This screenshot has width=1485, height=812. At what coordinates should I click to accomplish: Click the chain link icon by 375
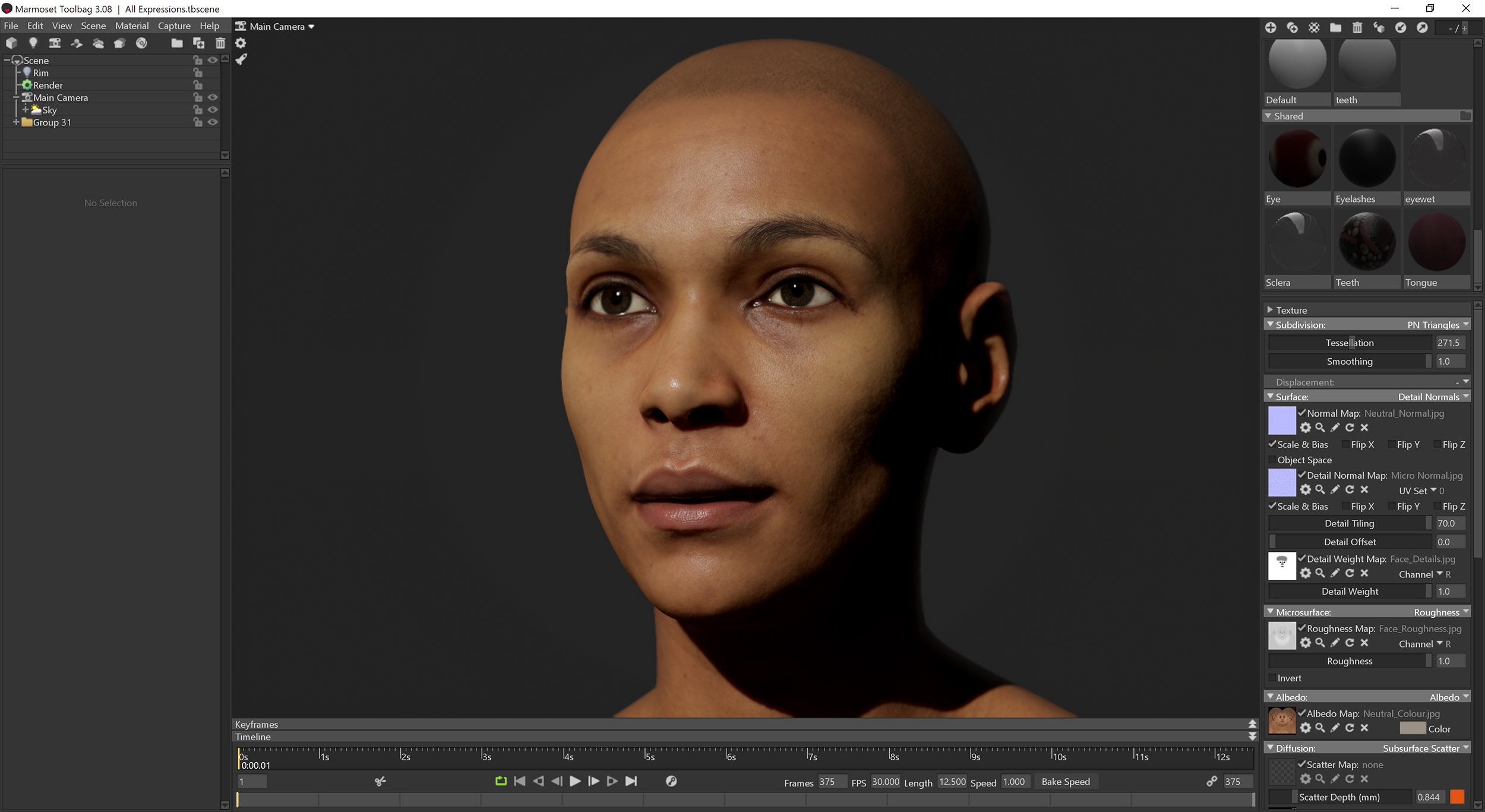[1212, 782]
